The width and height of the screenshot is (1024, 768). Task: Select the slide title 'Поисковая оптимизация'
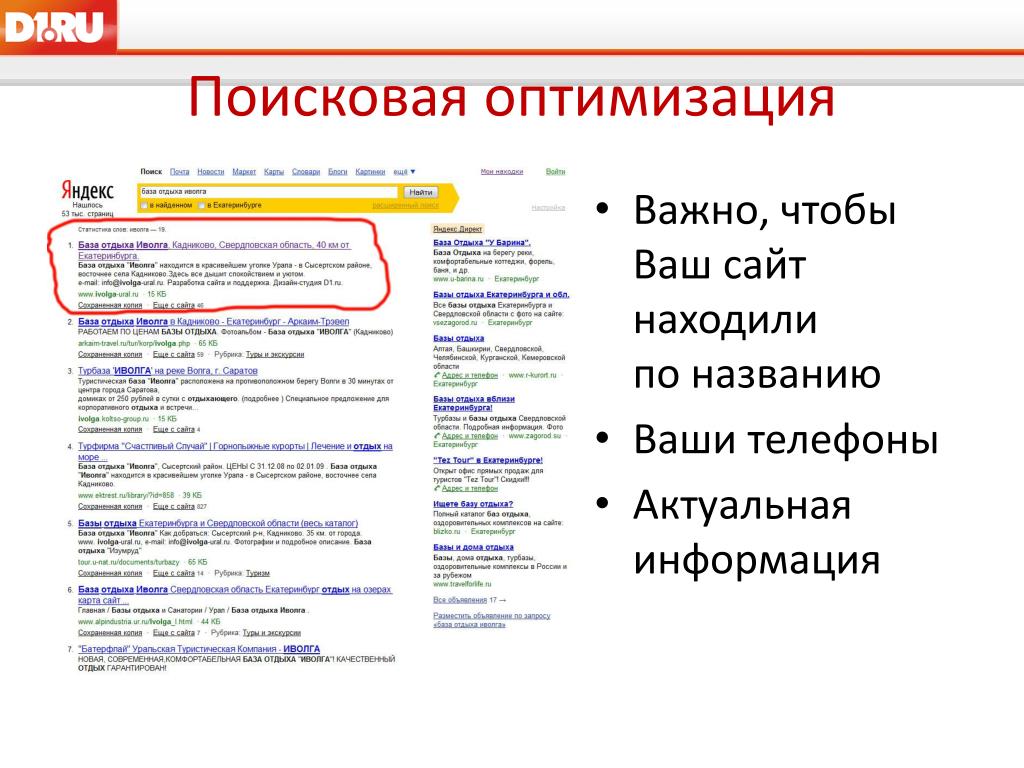[511, 97]
